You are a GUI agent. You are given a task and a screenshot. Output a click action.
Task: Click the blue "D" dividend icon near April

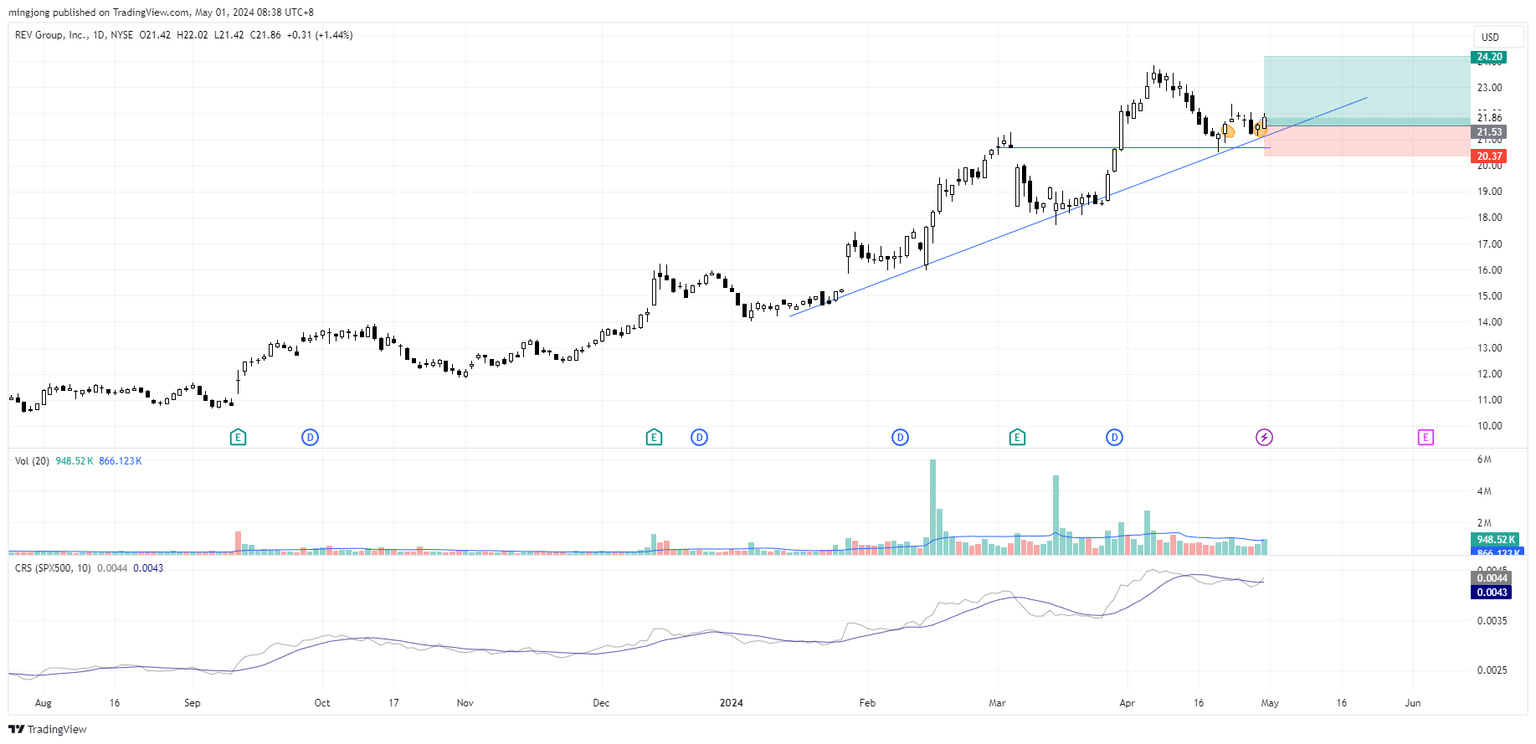[x=1114, y=437]
